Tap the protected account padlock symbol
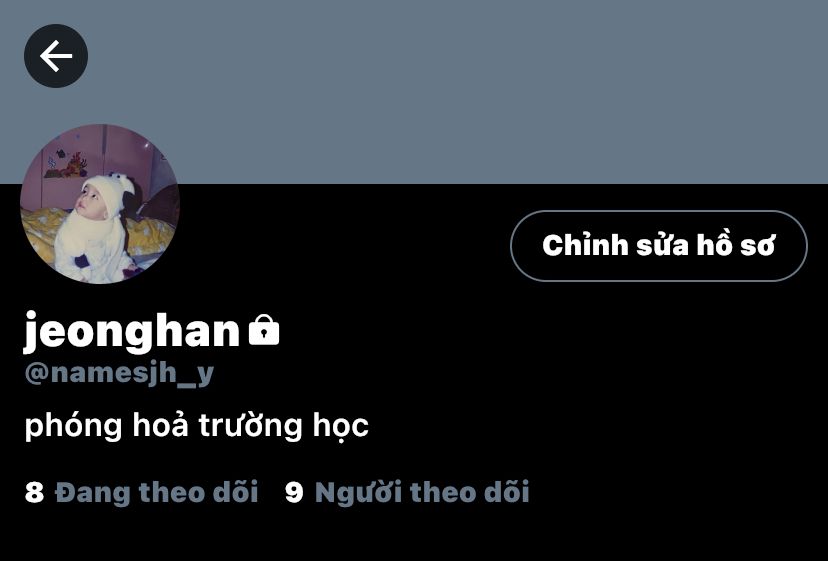Image resolution: width=828 pixels, height=561 pixels. pyautogui.click(x=264, y=330)
